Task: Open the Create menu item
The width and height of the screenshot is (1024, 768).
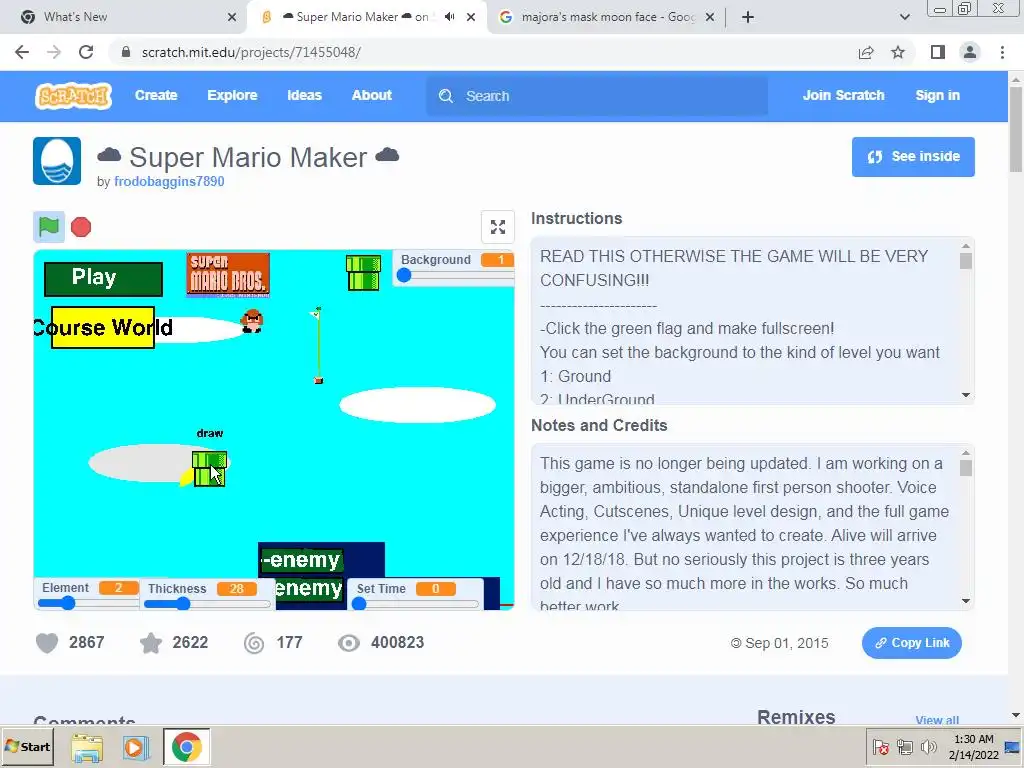Action: 156,95
